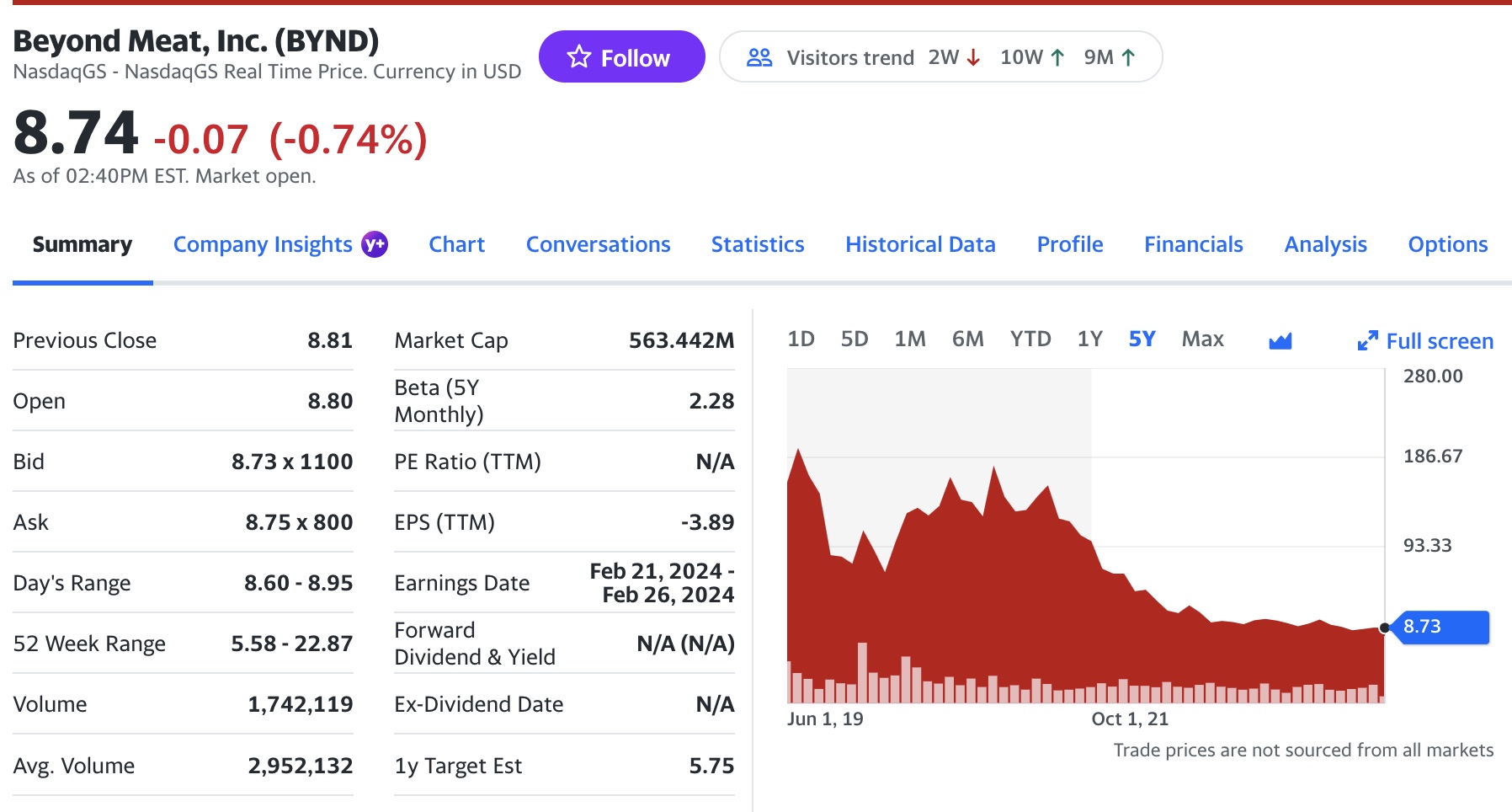Image resolution: width=1512 pixels, height=812 pixels.
Task: Open the Statistics tab
Action: click(758, 244)
